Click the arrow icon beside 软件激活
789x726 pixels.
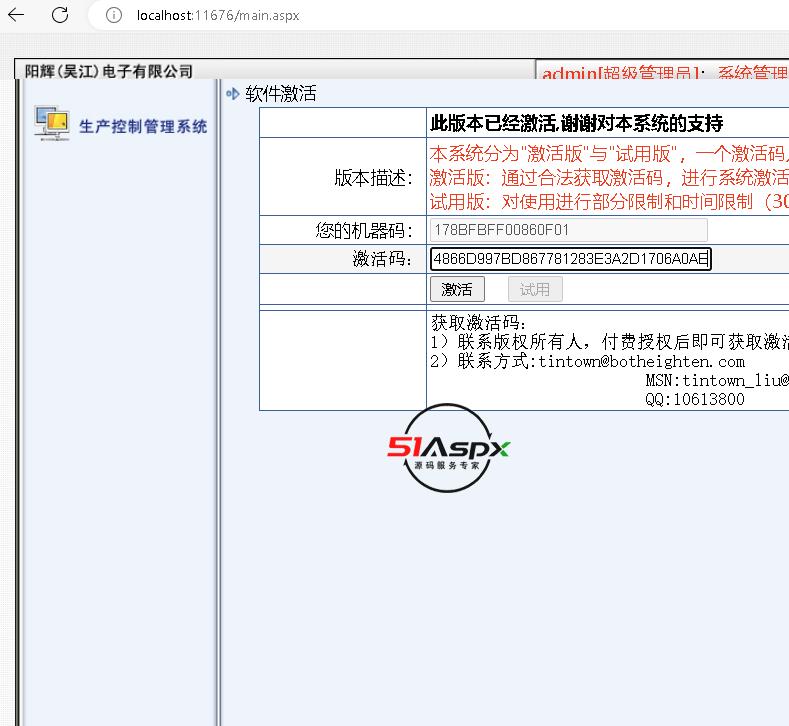(x=232, y=94)
